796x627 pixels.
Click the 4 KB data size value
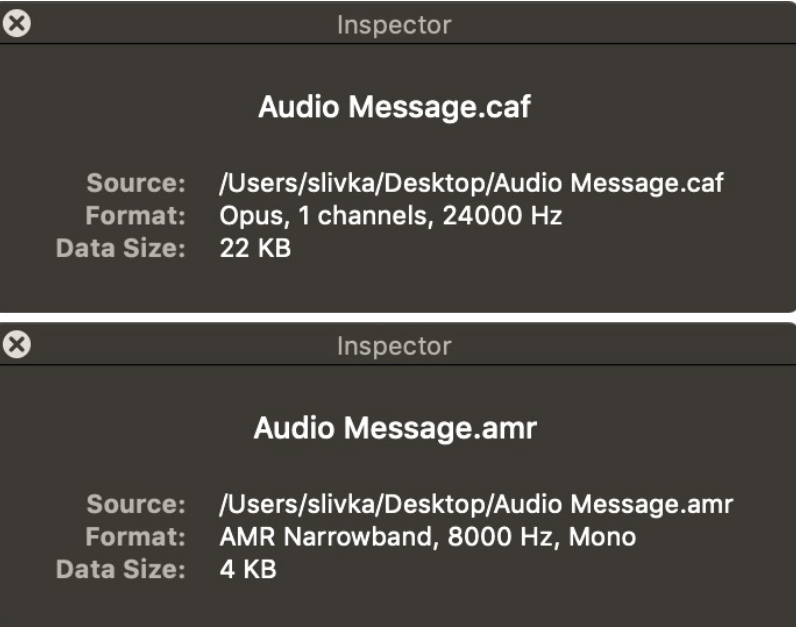[247, 570]
